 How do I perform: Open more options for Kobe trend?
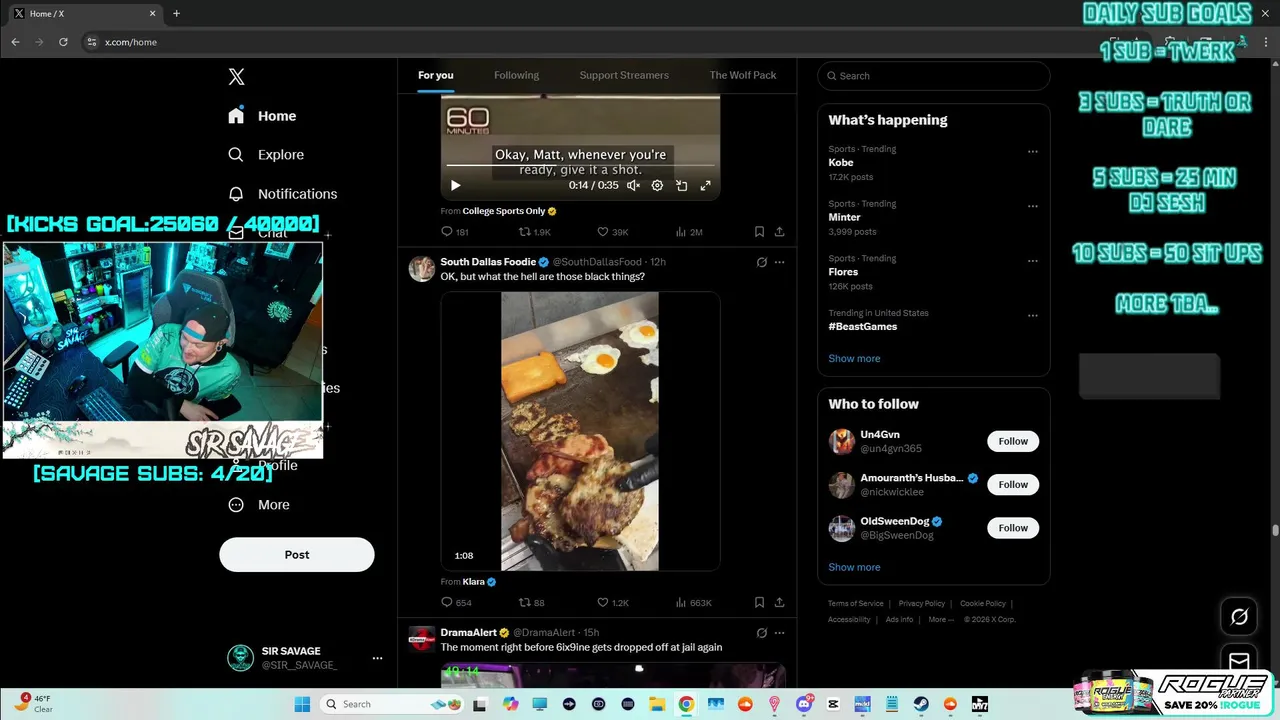pos(1032,152)
